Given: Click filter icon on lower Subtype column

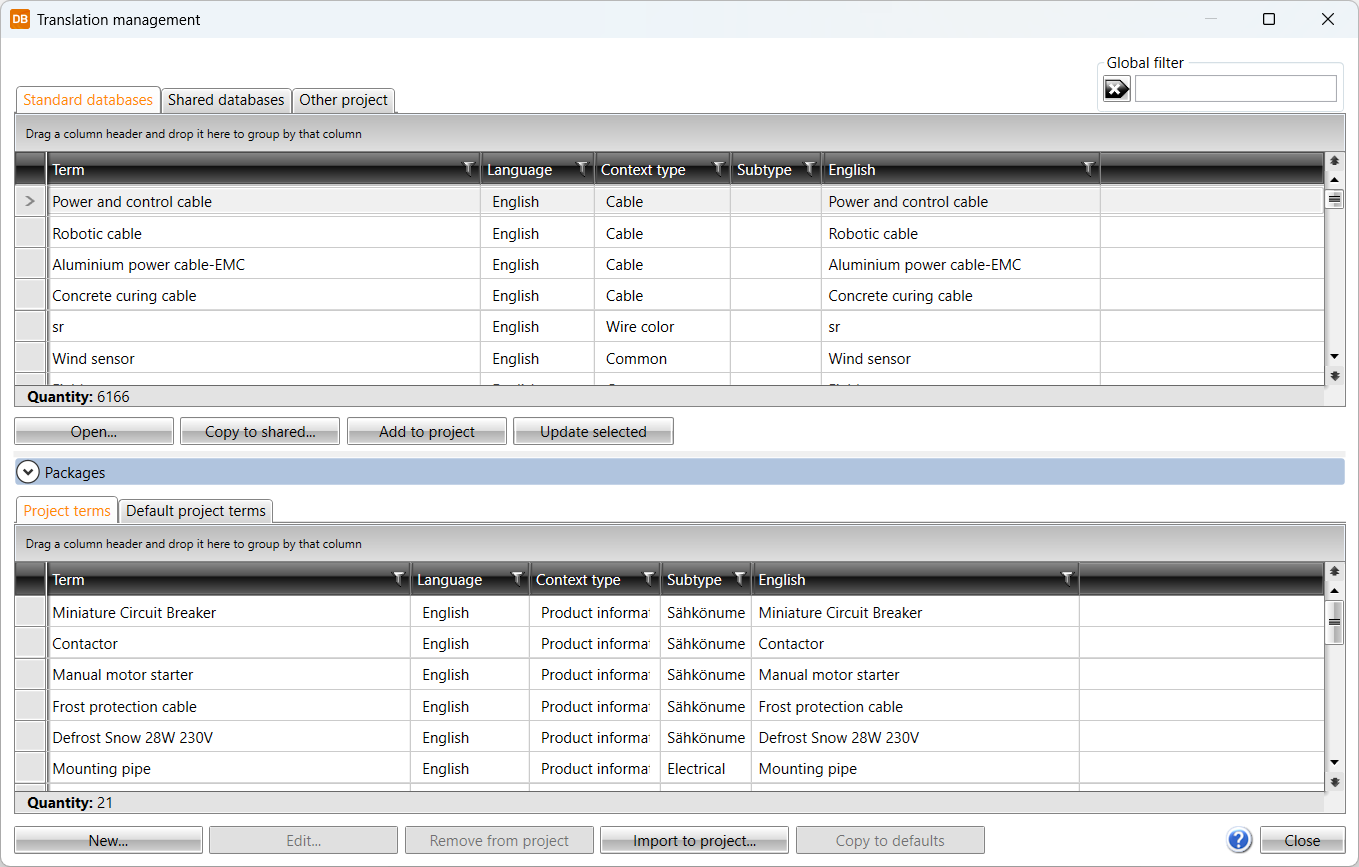Looking at the screenshot, I should coord(739,579).
